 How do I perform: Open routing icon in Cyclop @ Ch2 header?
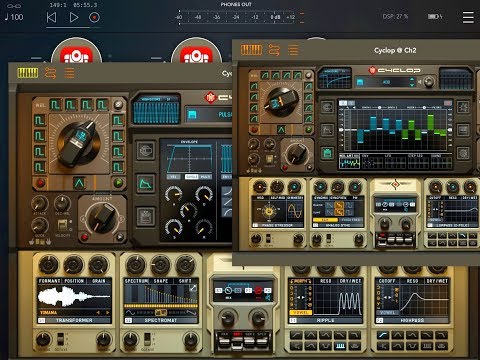[x=274, y=50]
